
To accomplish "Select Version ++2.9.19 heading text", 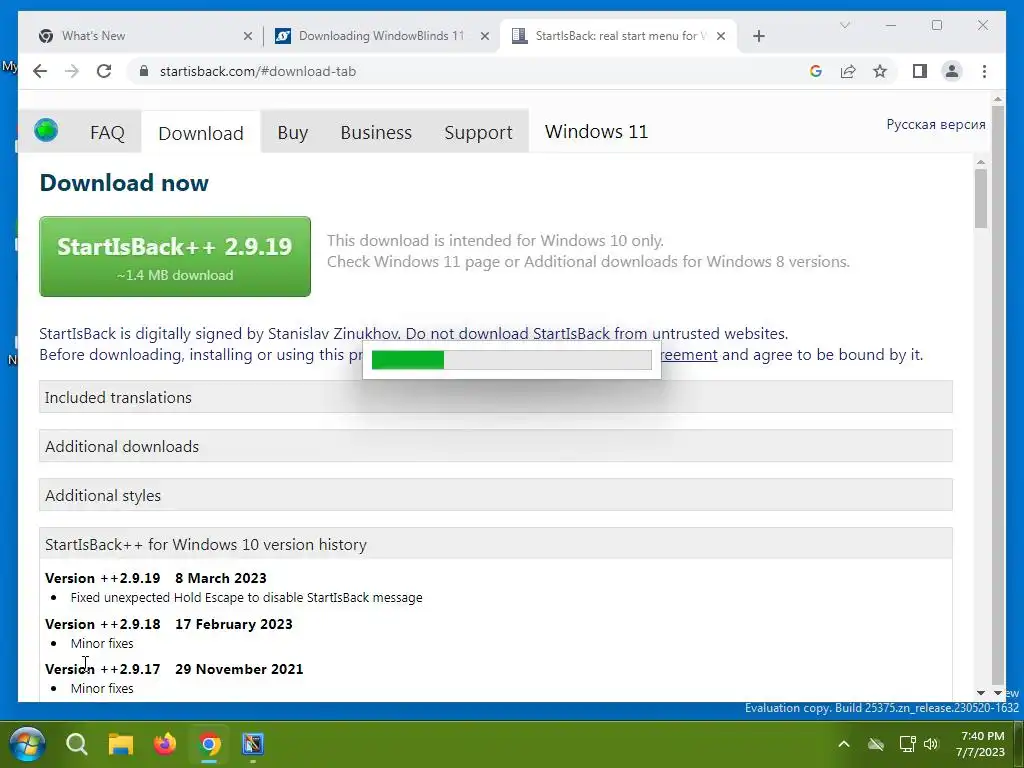I will click(103, 578).
